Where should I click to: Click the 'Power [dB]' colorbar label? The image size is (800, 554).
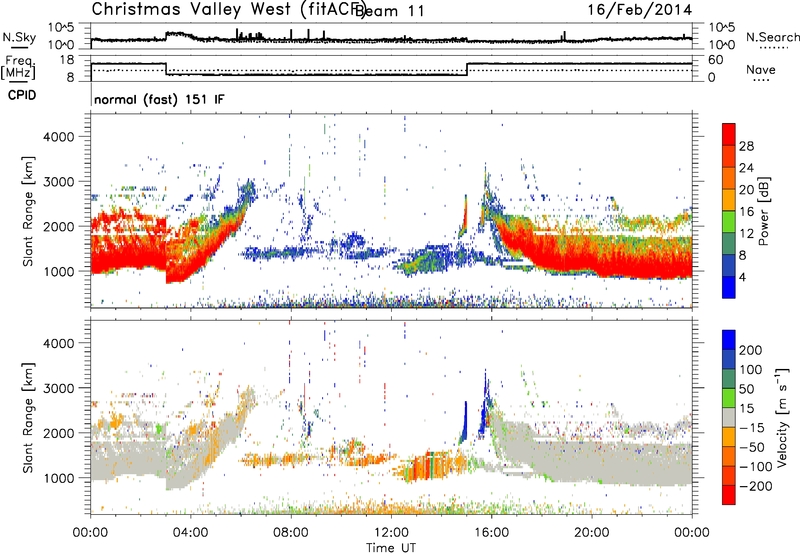pos(764,211)
